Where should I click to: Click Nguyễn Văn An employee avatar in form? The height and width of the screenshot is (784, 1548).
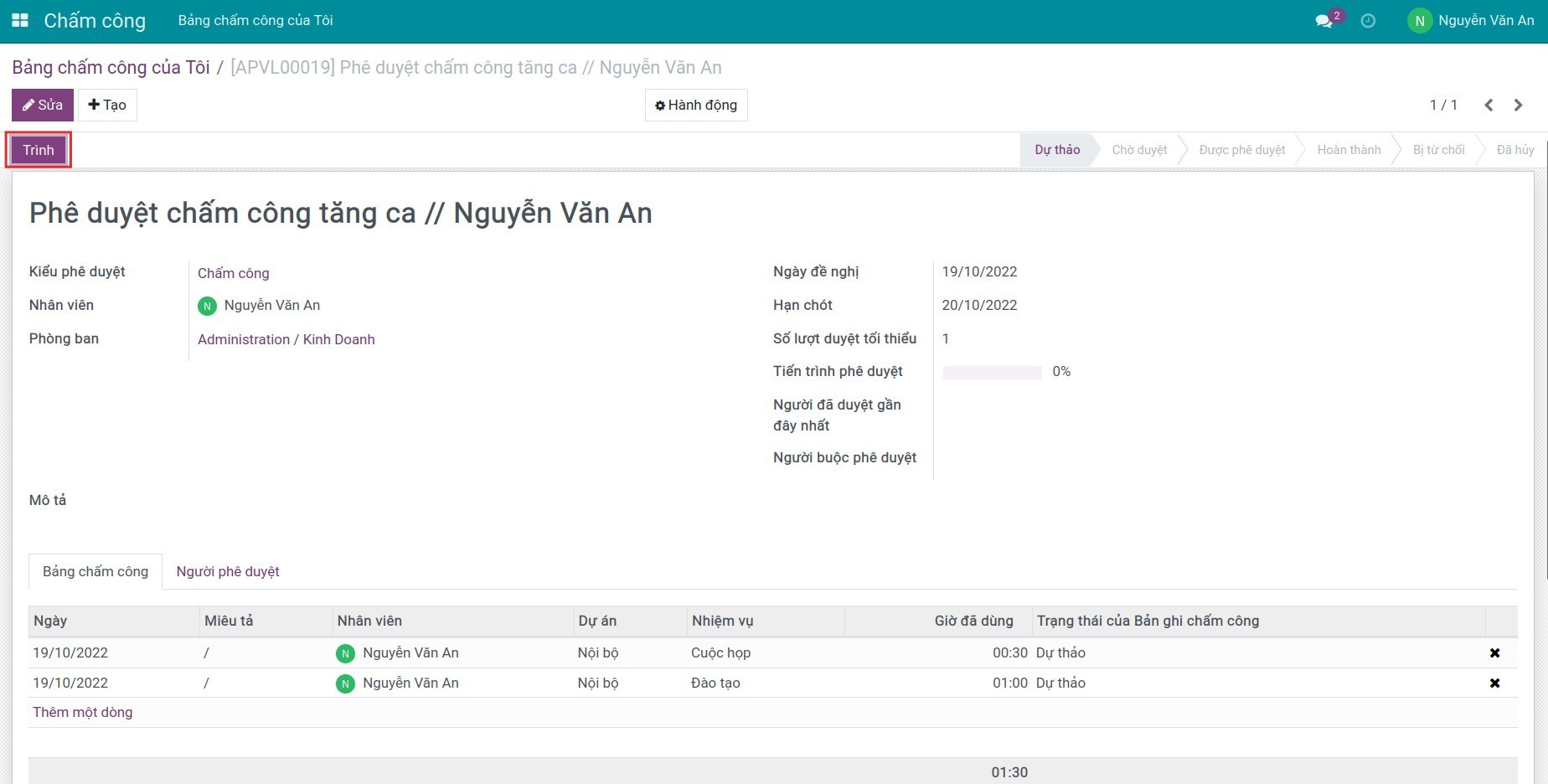pos(207,307)
